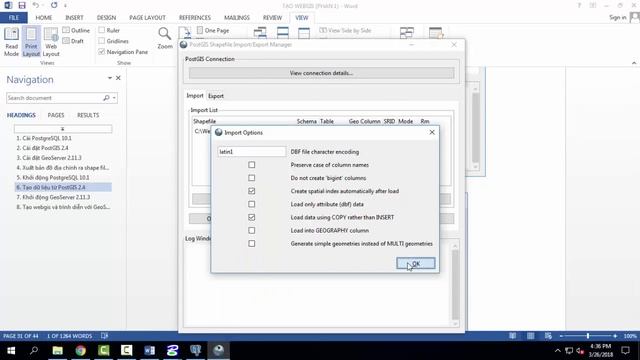Screen dimensions: 640x360
Task: Click DBF file character encoding field
Action: (x=251, y=151)
